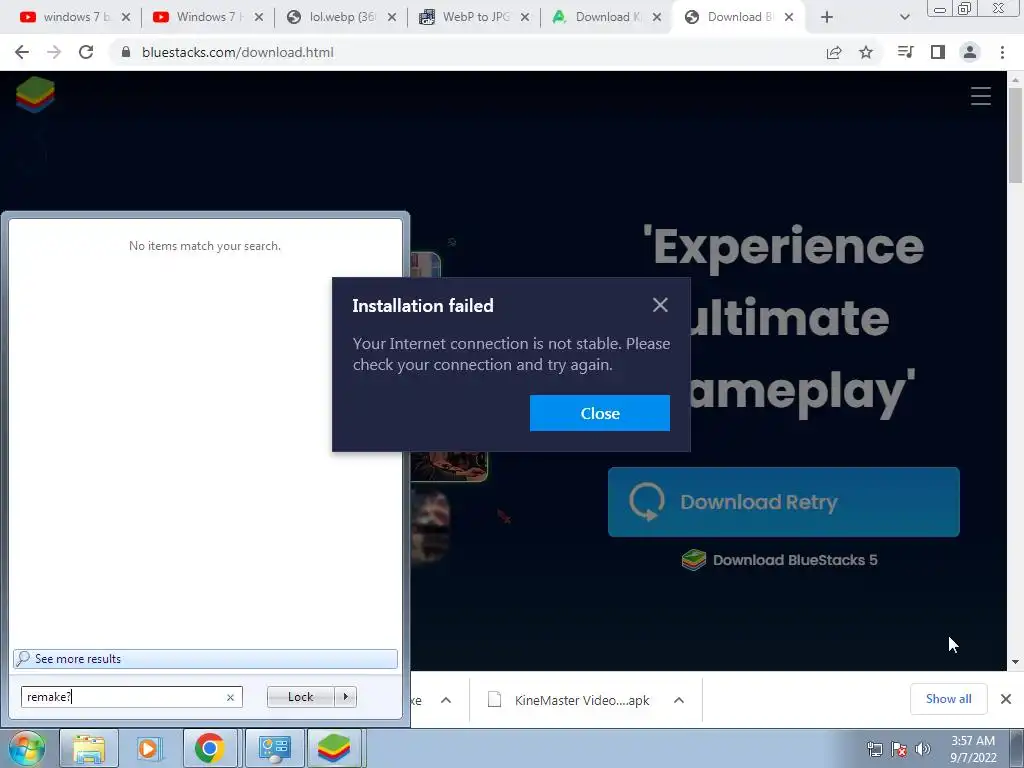Expand KineMaster download options chevron
The image size is (1024, 768).
679,700
